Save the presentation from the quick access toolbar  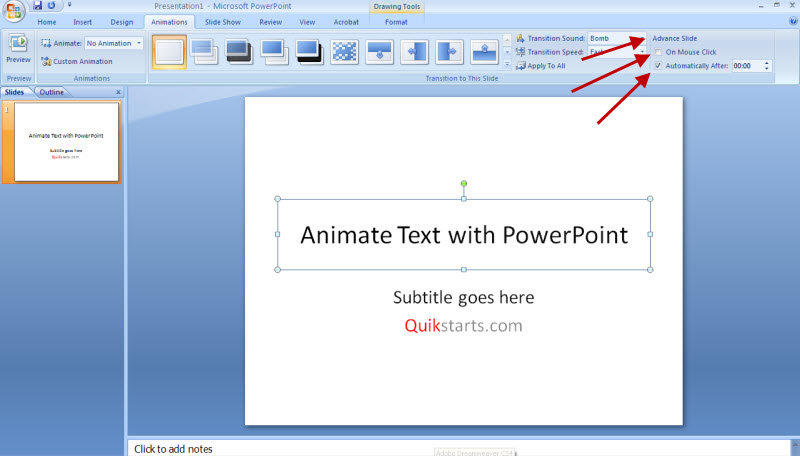point(37,6)
